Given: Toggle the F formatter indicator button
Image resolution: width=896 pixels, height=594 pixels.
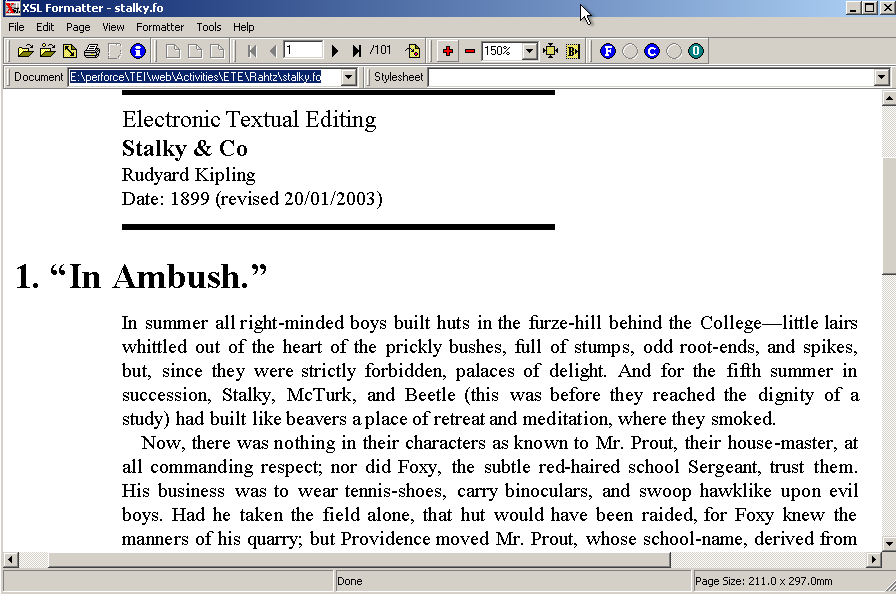Looking at the screenshot, I should [x=607, y=50].
